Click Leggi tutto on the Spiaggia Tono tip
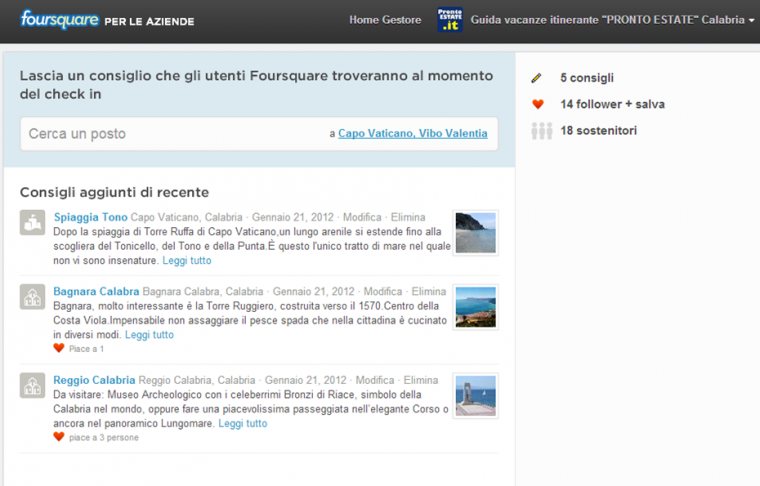The image size is (760, 486). pos(187,260)
